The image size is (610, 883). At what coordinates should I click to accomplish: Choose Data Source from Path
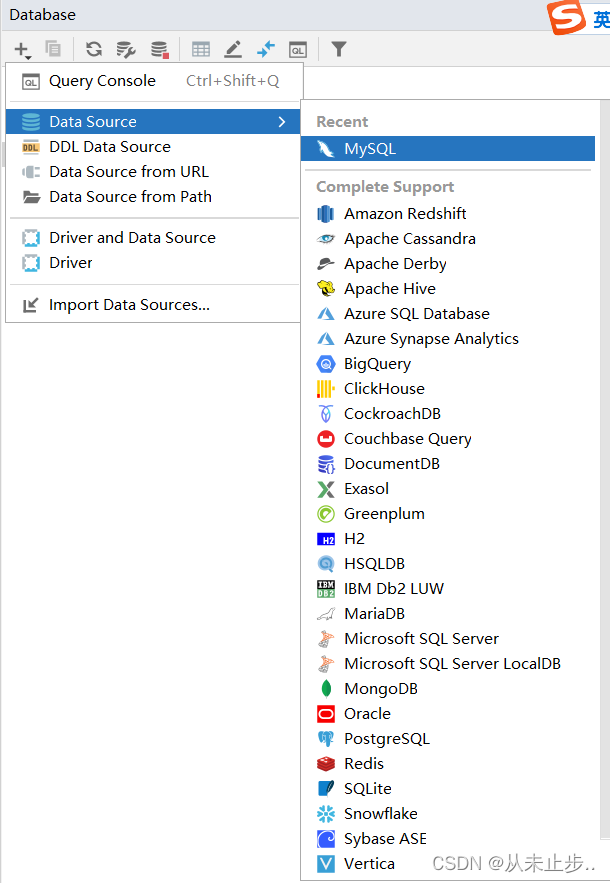(x=153, y=197)
